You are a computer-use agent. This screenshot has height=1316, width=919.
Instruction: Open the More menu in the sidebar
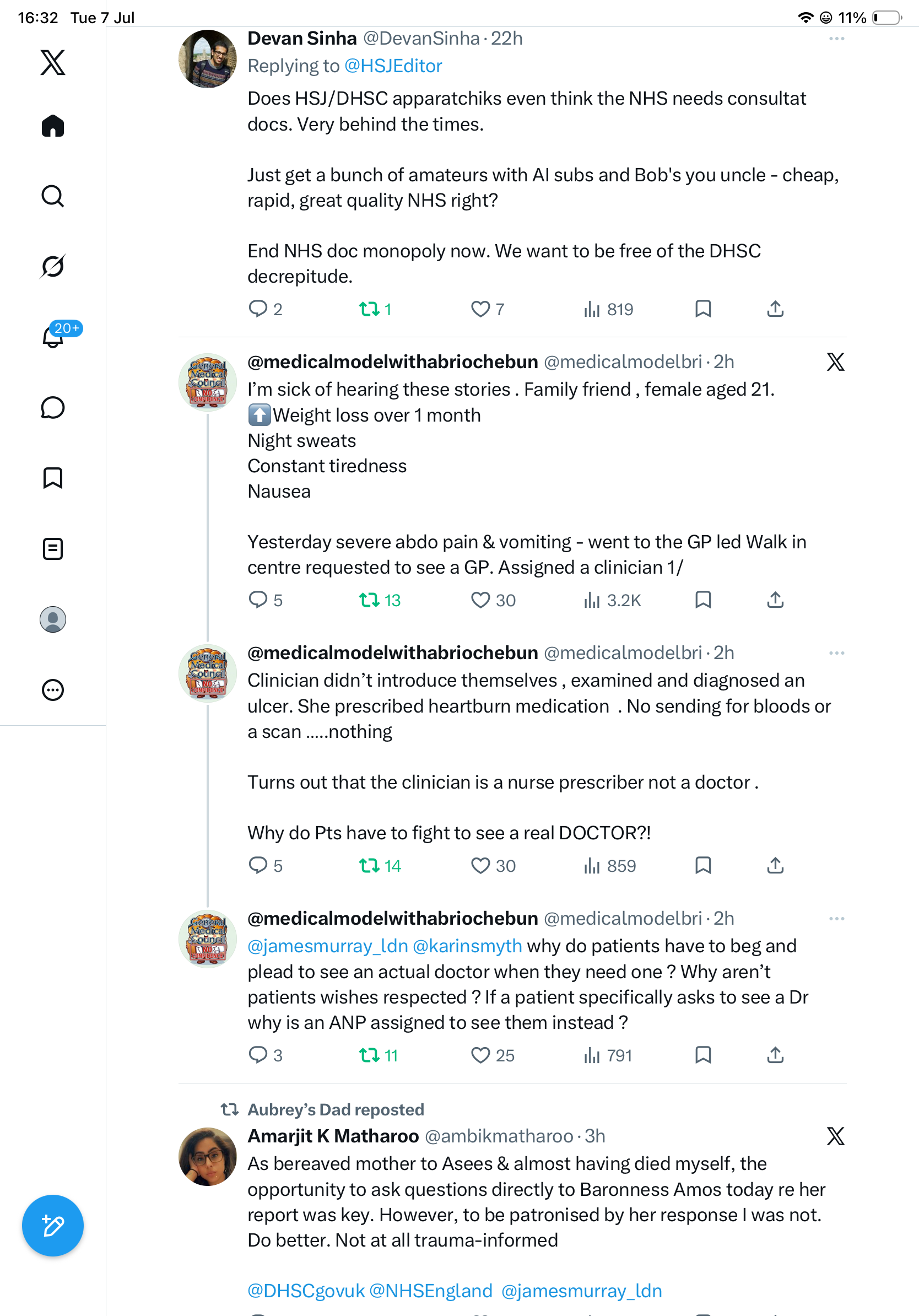(53, 690)
